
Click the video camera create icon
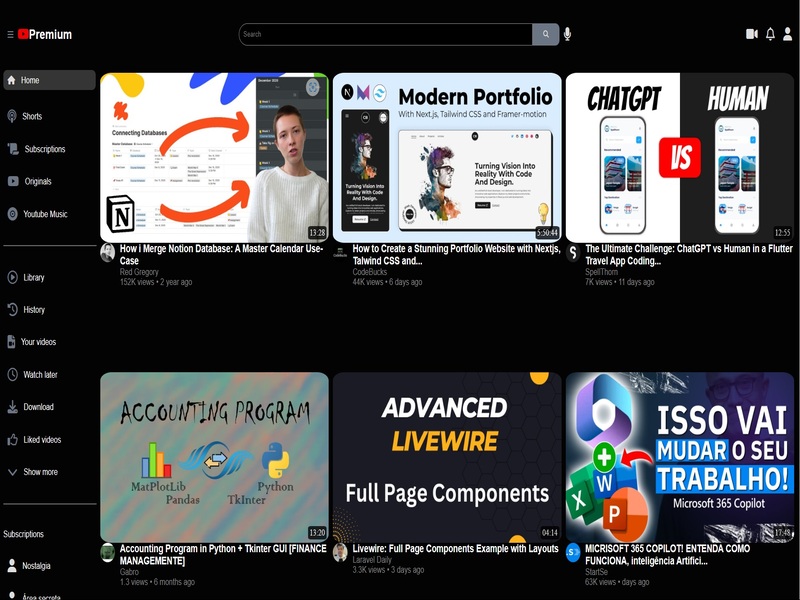(752, 34)
